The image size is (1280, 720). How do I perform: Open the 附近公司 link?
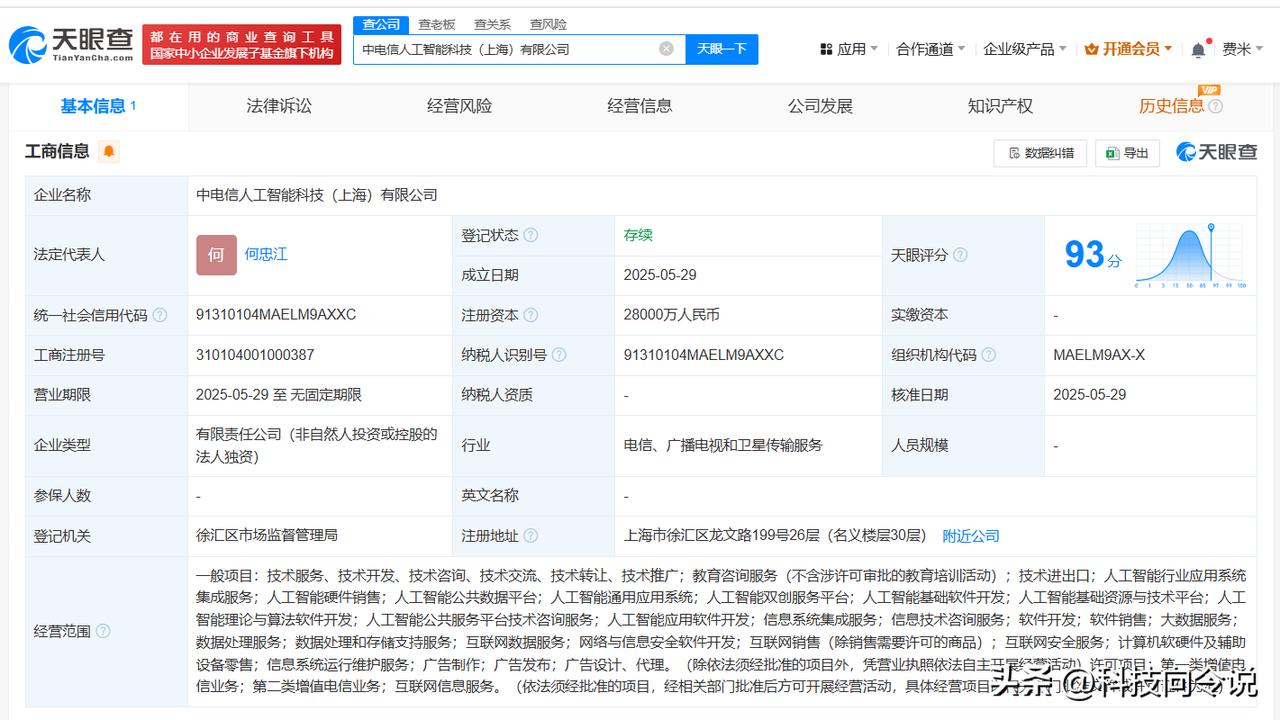[971, 536]
